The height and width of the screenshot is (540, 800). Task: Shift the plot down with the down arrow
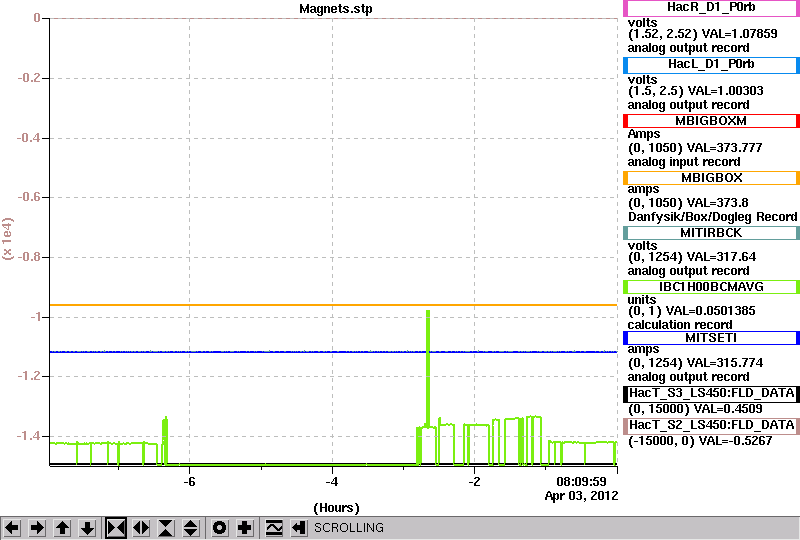88,528
